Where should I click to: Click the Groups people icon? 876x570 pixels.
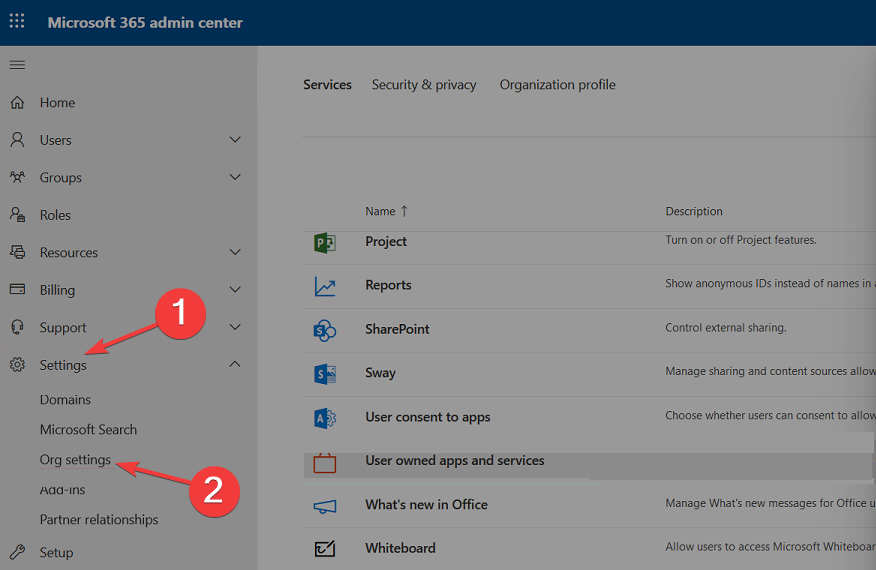(x=17, y=177)
